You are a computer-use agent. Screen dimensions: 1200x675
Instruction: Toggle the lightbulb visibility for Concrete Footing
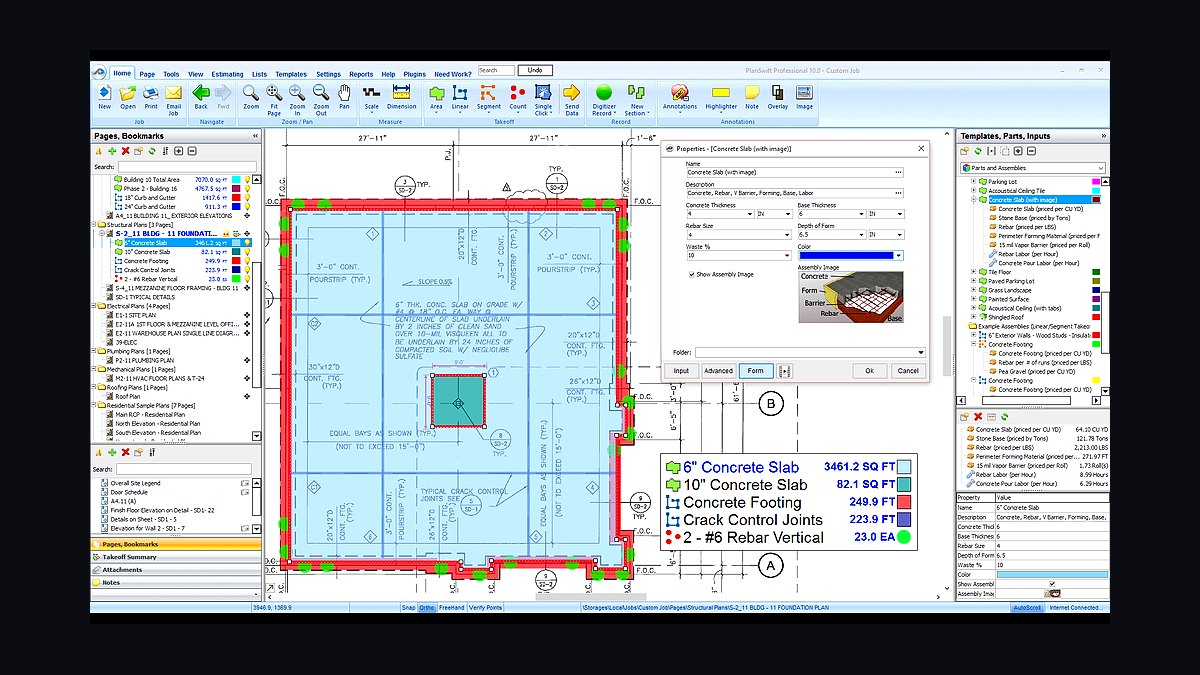(x=245, y=261)
